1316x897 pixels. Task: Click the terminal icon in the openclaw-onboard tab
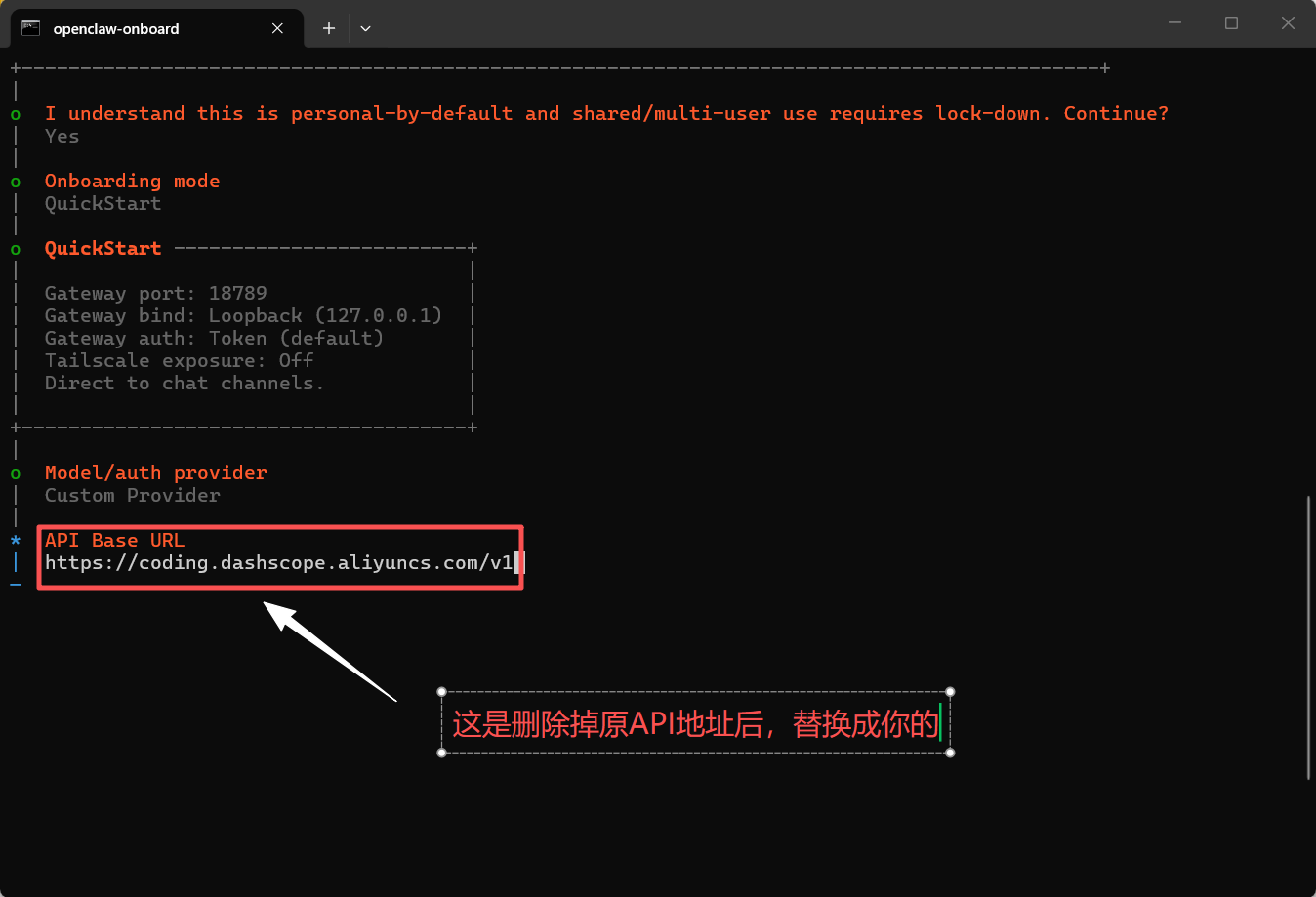(31, 28)
